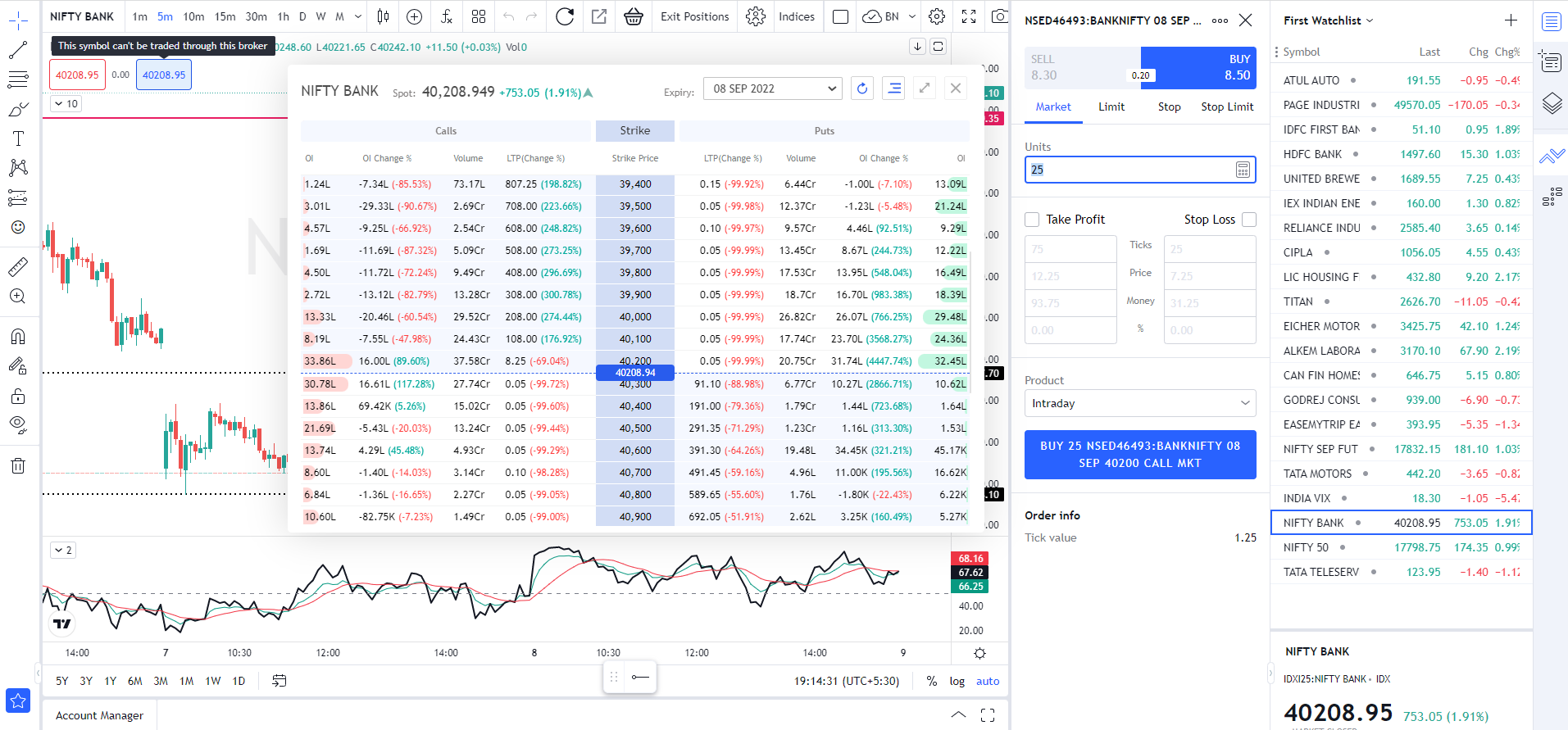Switch to the Stop Limit order tab
This screenshot has height=730, width=1568.
click(1227, 107)
